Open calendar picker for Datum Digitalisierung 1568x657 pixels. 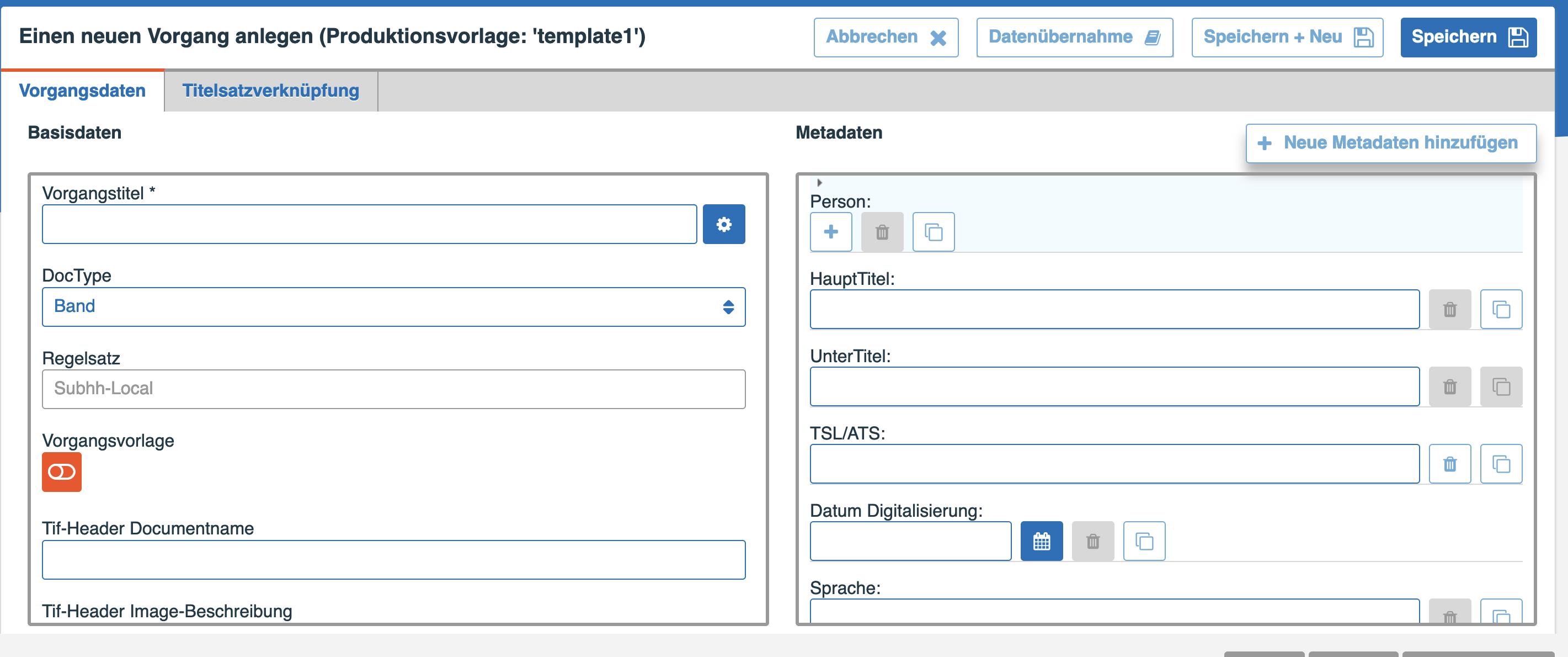1041,541
